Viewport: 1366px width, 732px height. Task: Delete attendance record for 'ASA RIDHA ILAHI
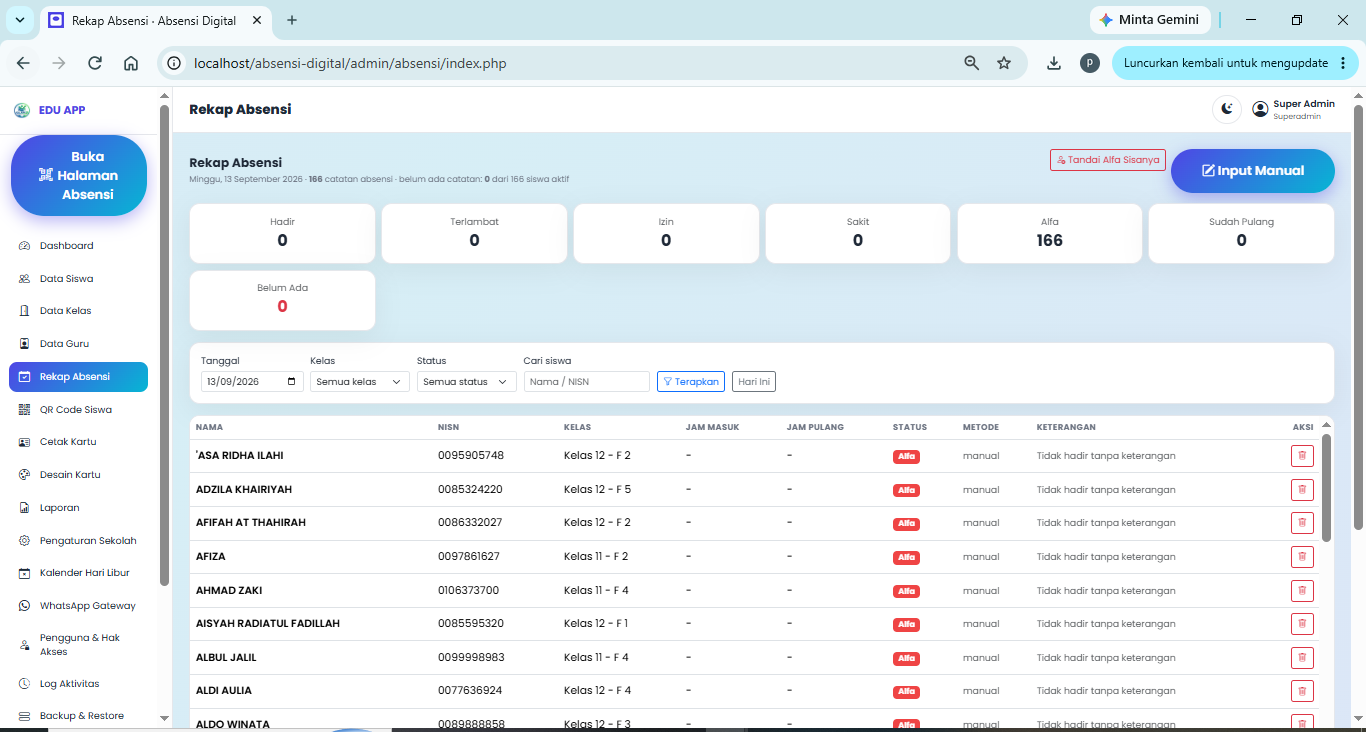click(1302, 456)
